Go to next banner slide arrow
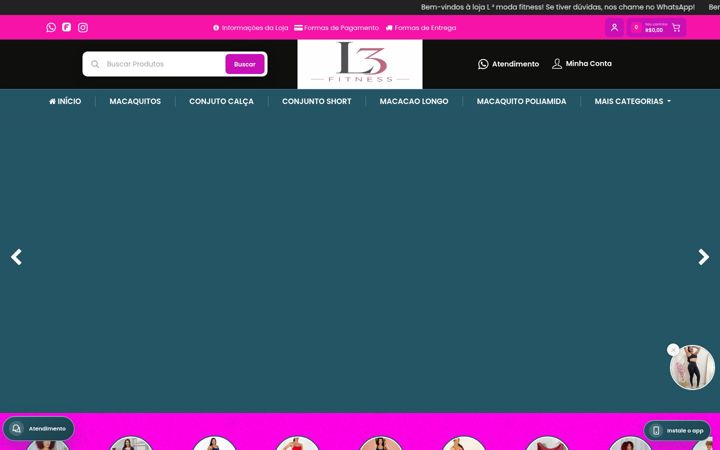 (703, 257)
